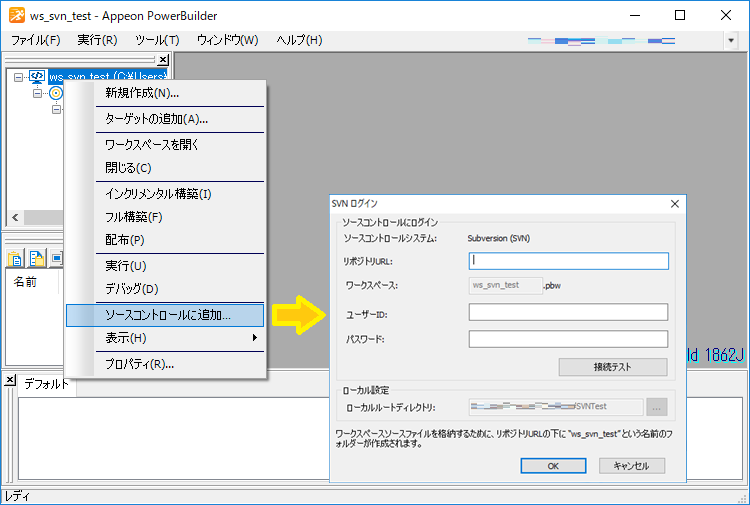
Task: Switch to the デフォルト output tab
Action: (x=47, y=384)
